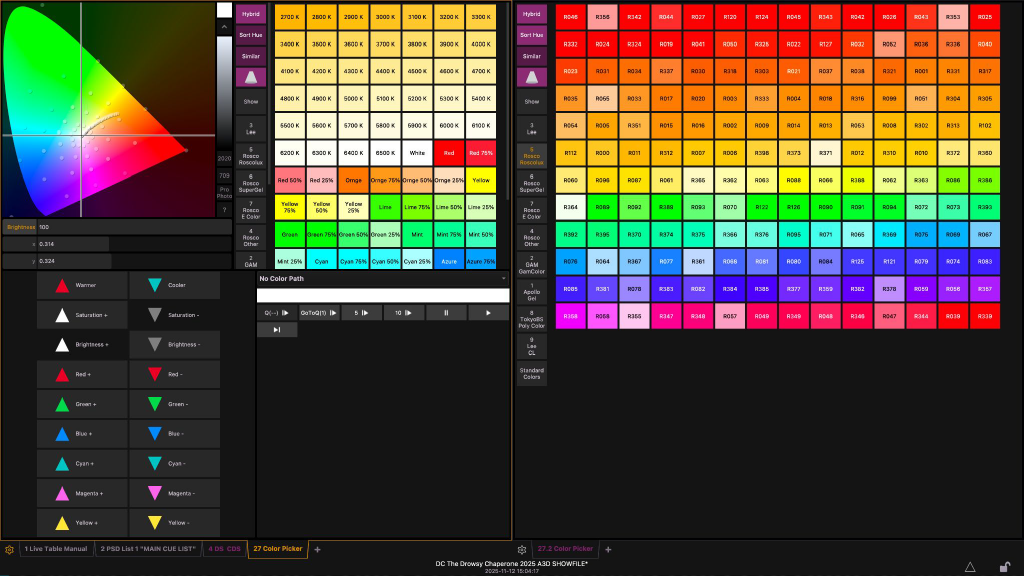Pick the R371 gel swatch
The width and height of the screenshot is (1024, 576).
coord(825,153)
